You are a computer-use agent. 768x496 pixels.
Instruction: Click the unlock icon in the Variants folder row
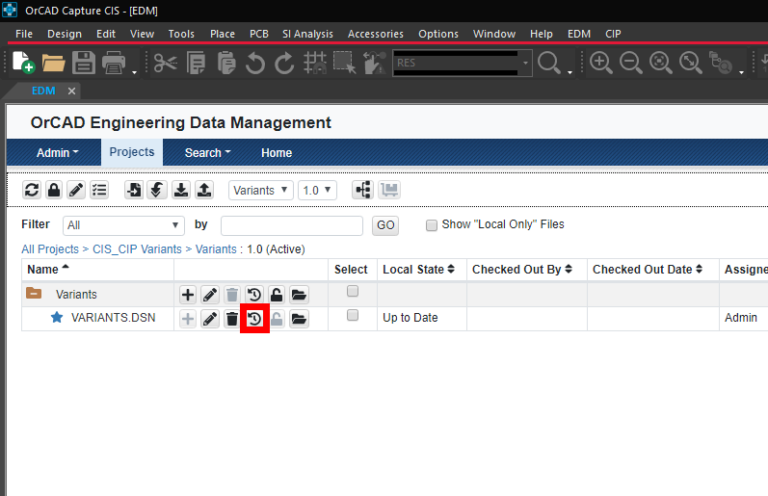(x=277, y=295)
